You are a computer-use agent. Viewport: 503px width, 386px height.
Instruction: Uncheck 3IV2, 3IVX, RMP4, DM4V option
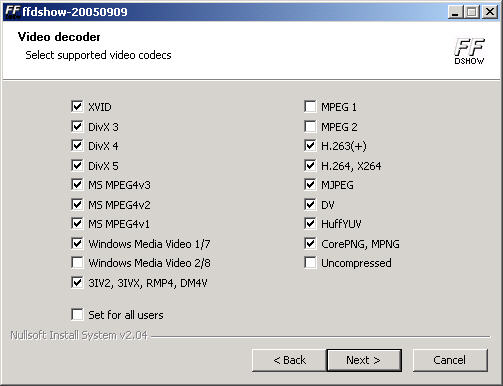coord(77,283)
